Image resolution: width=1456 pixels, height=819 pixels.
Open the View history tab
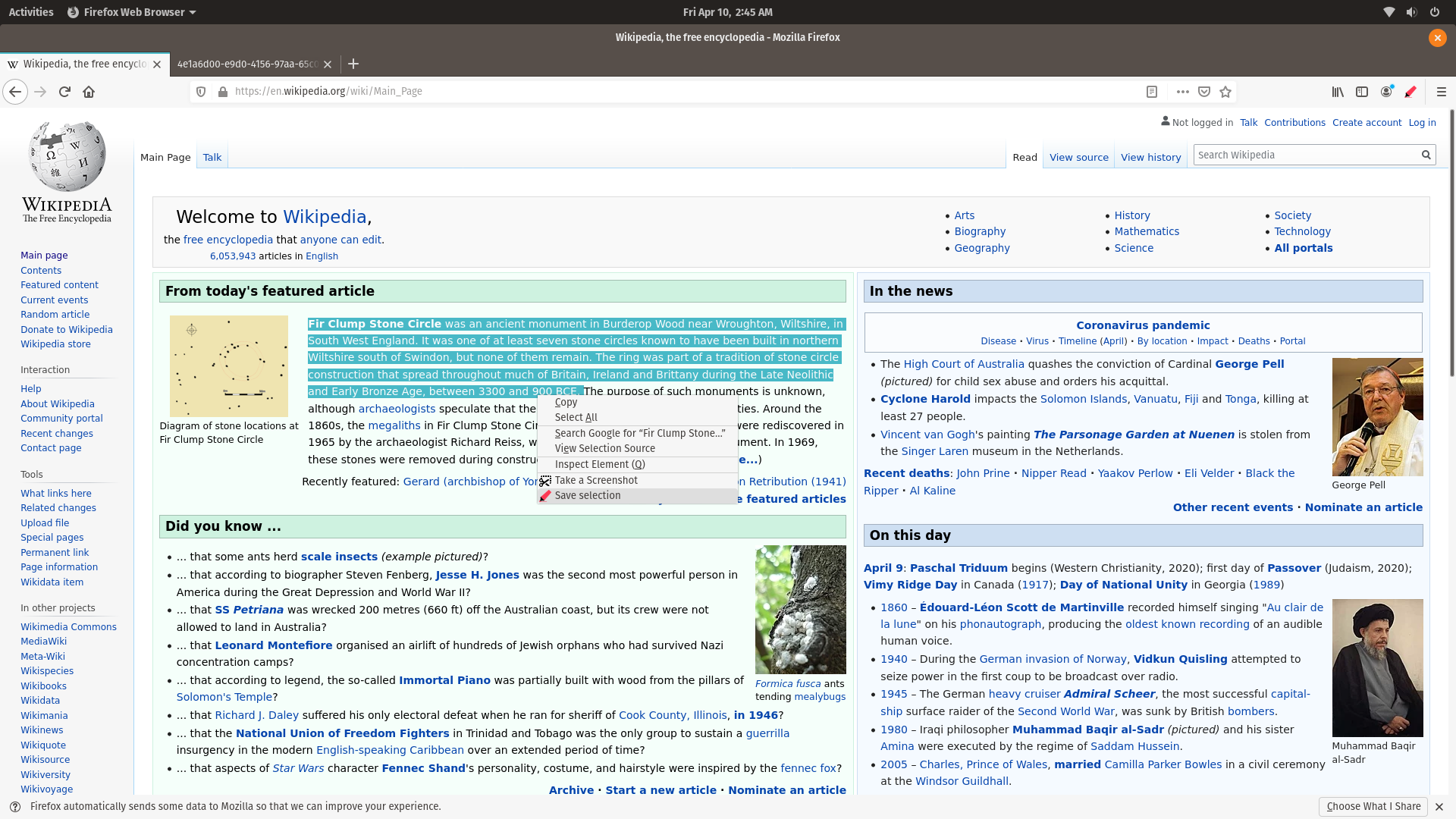[1150, 157]
